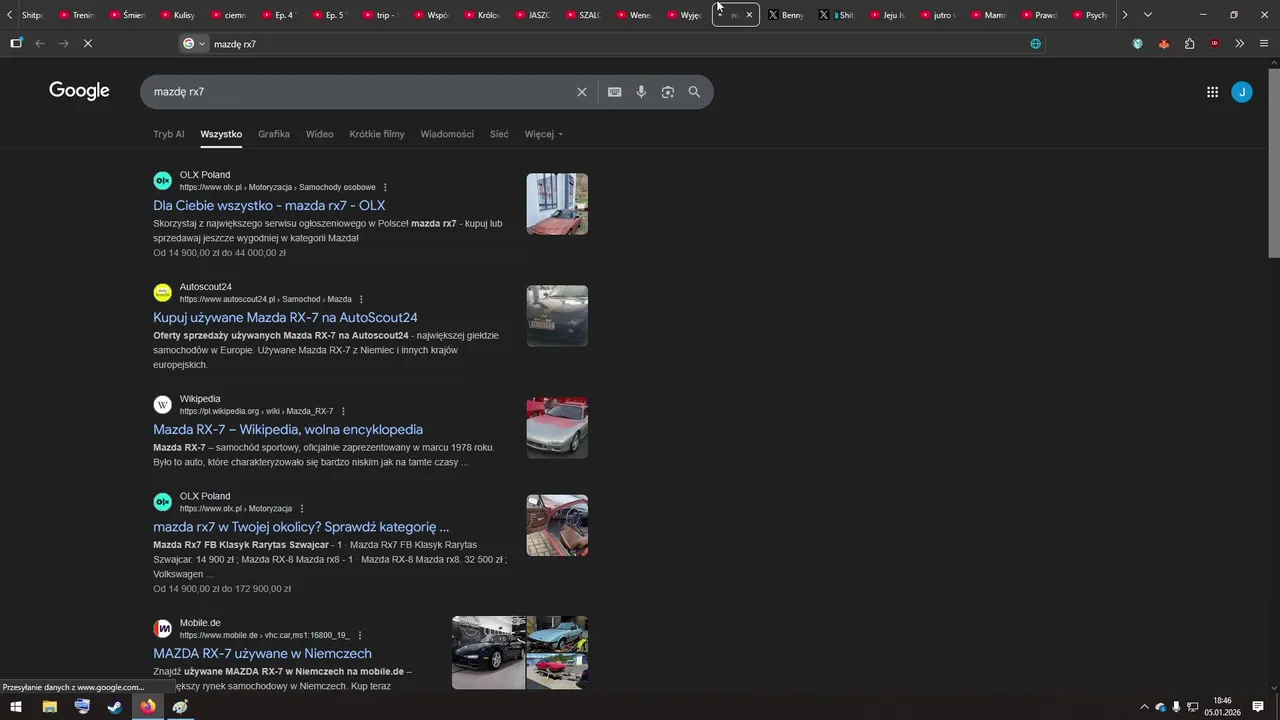
Task: Open MAZDA RX-7 używane w Niemczech link
Action: [x=262, y=654]
